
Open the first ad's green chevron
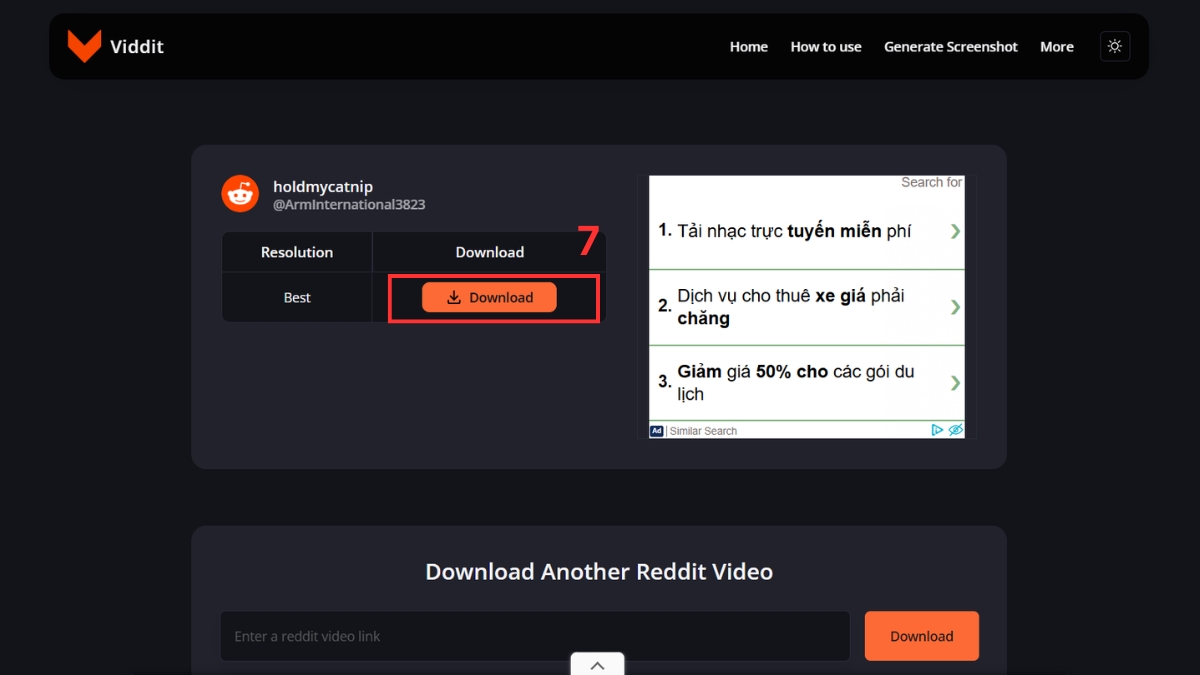point(953,229)
